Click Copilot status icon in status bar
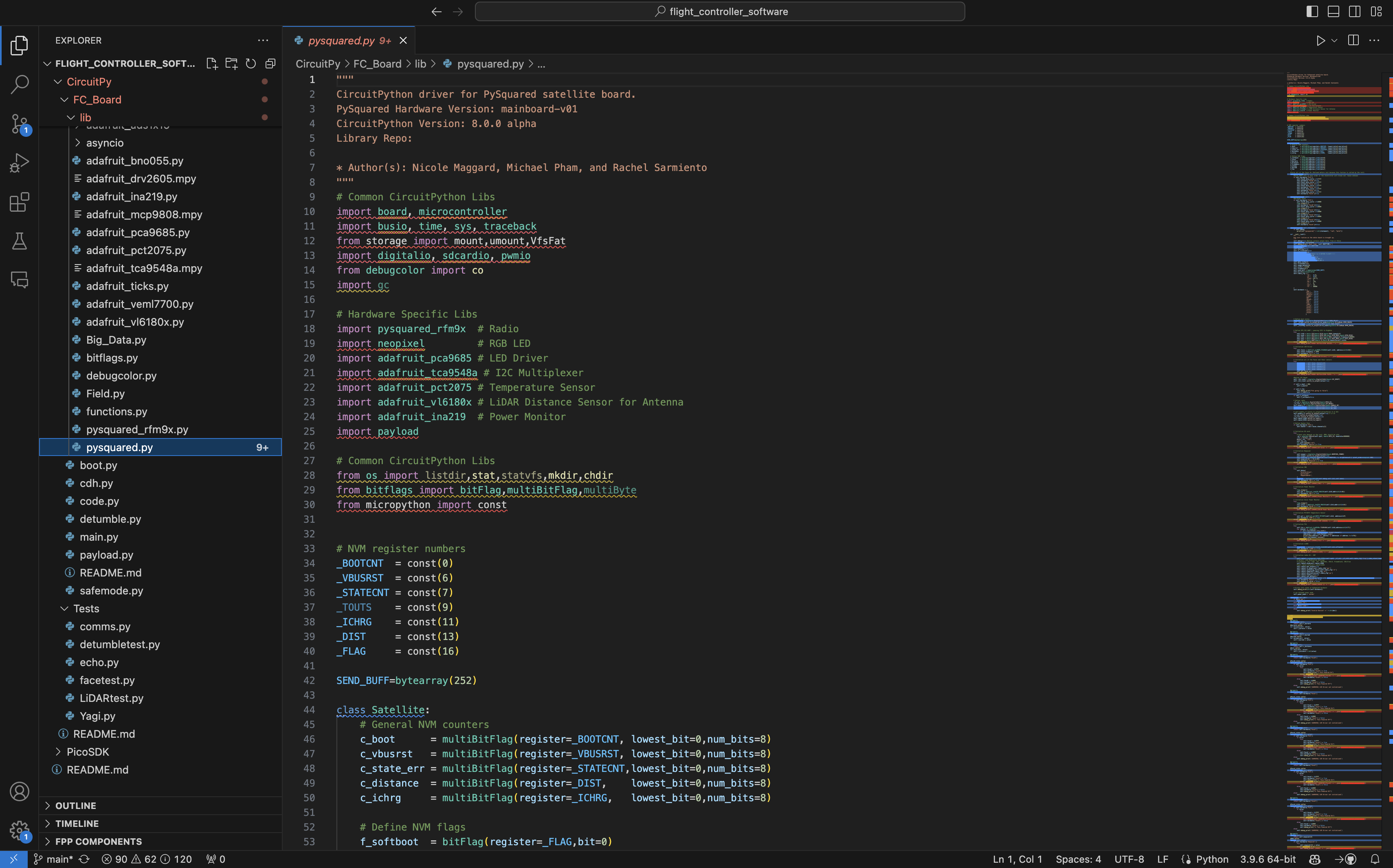 (1314, 859)
